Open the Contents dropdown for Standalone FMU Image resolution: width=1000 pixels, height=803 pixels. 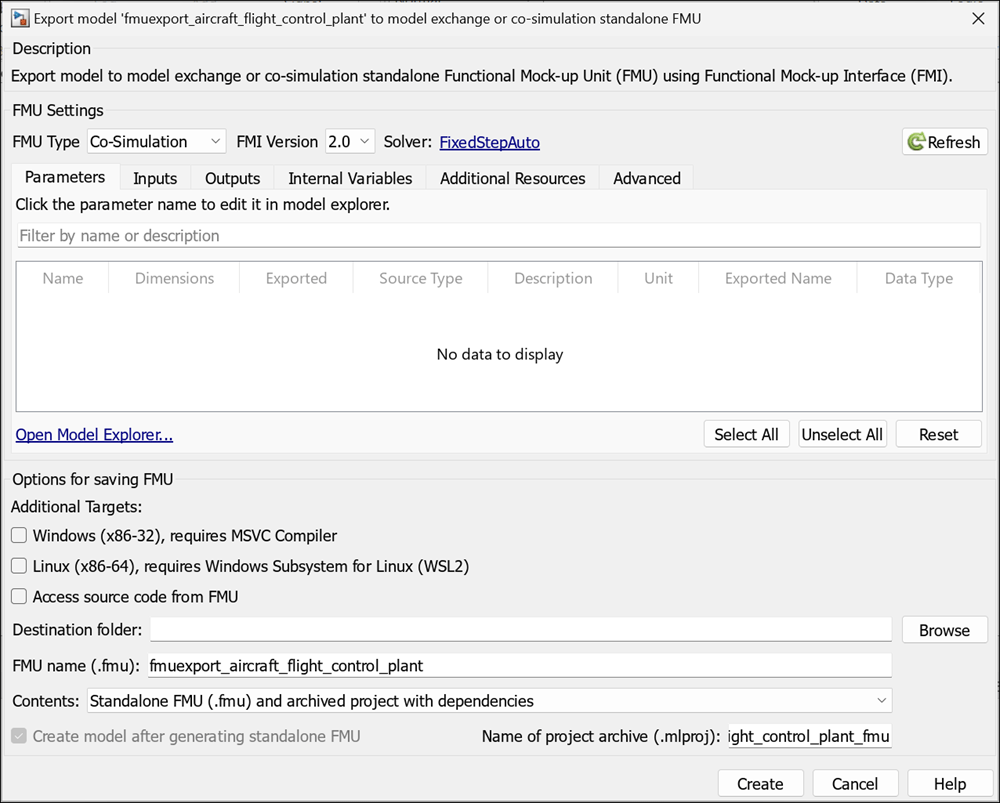pyautogui.click(x=489, y=701)
